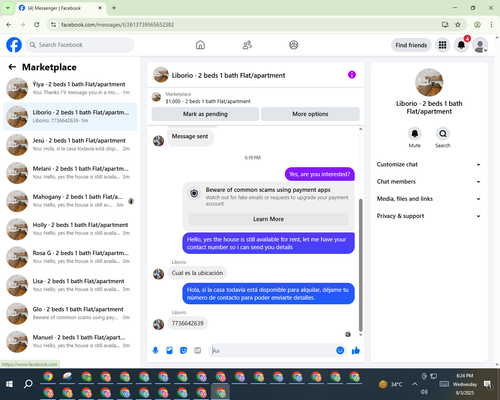Open the GIF picker icon
Screen dimensions: 500x400
click(x=198, y=350)
